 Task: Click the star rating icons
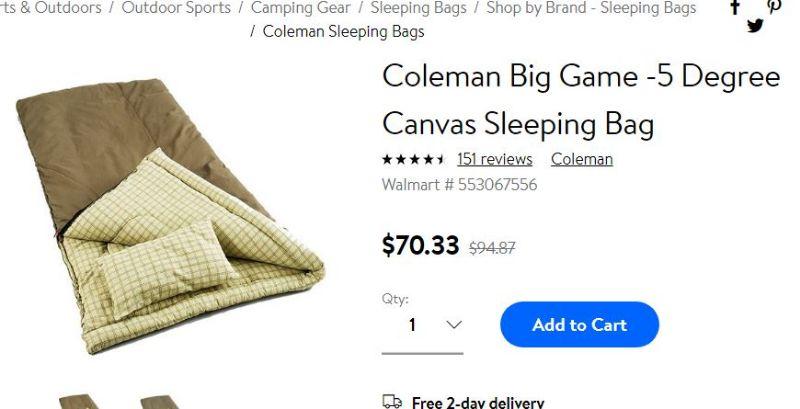[x=413, y=160]
